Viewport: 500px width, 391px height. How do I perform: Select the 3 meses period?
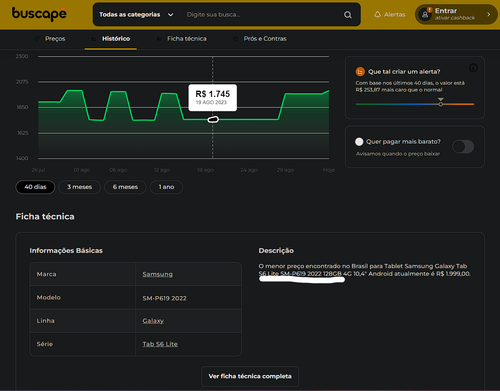click(79, 187)
